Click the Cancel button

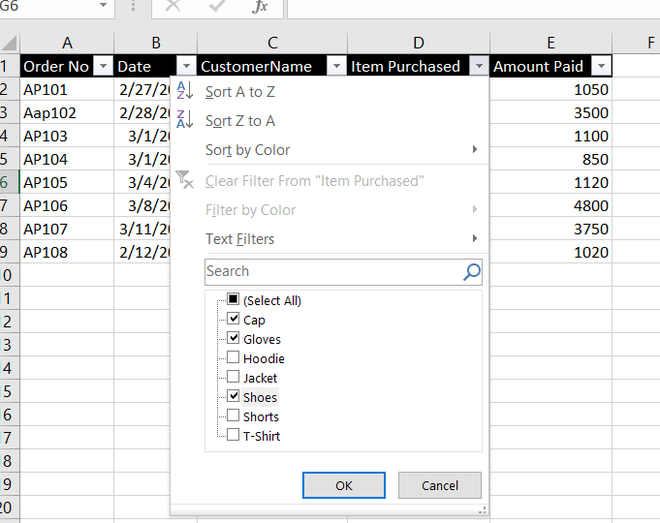tap(440, 485)
